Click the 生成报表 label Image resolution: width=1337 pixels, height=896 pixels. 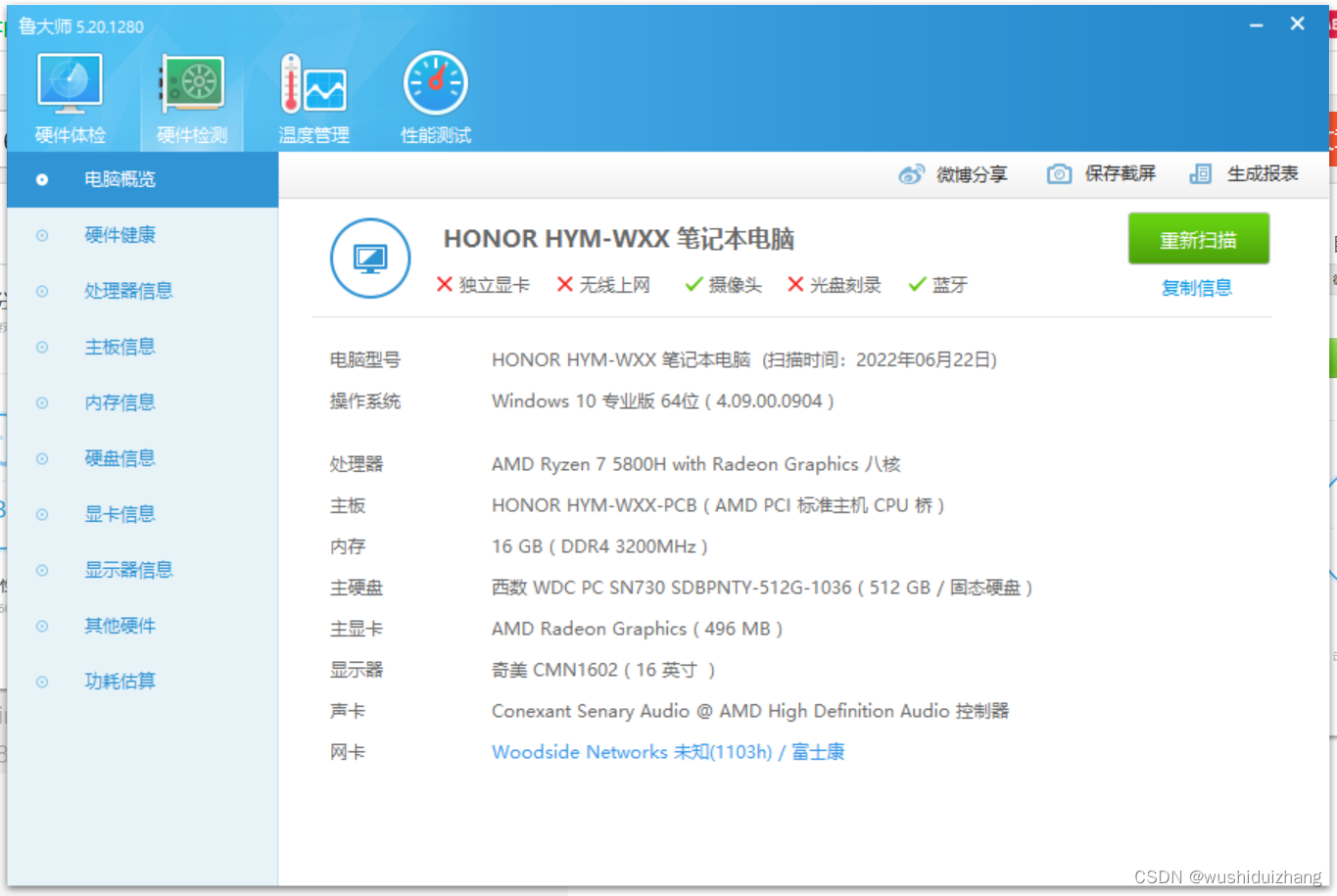[1263, 174]
